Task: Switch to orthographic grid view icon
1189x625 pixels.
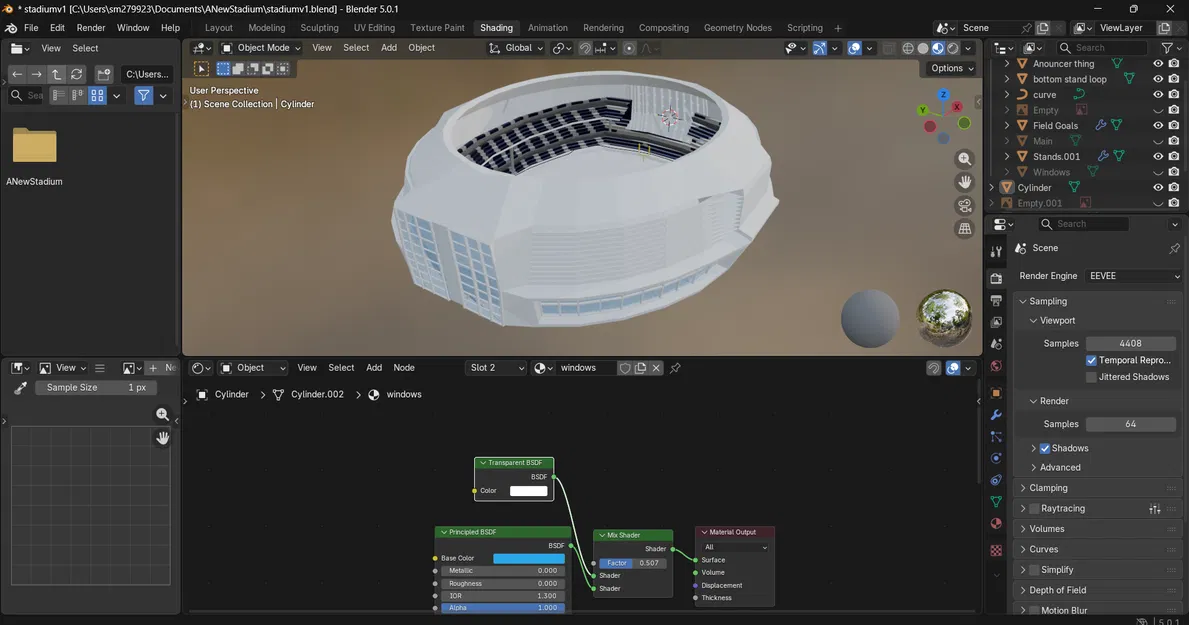Action: [964, 229]
